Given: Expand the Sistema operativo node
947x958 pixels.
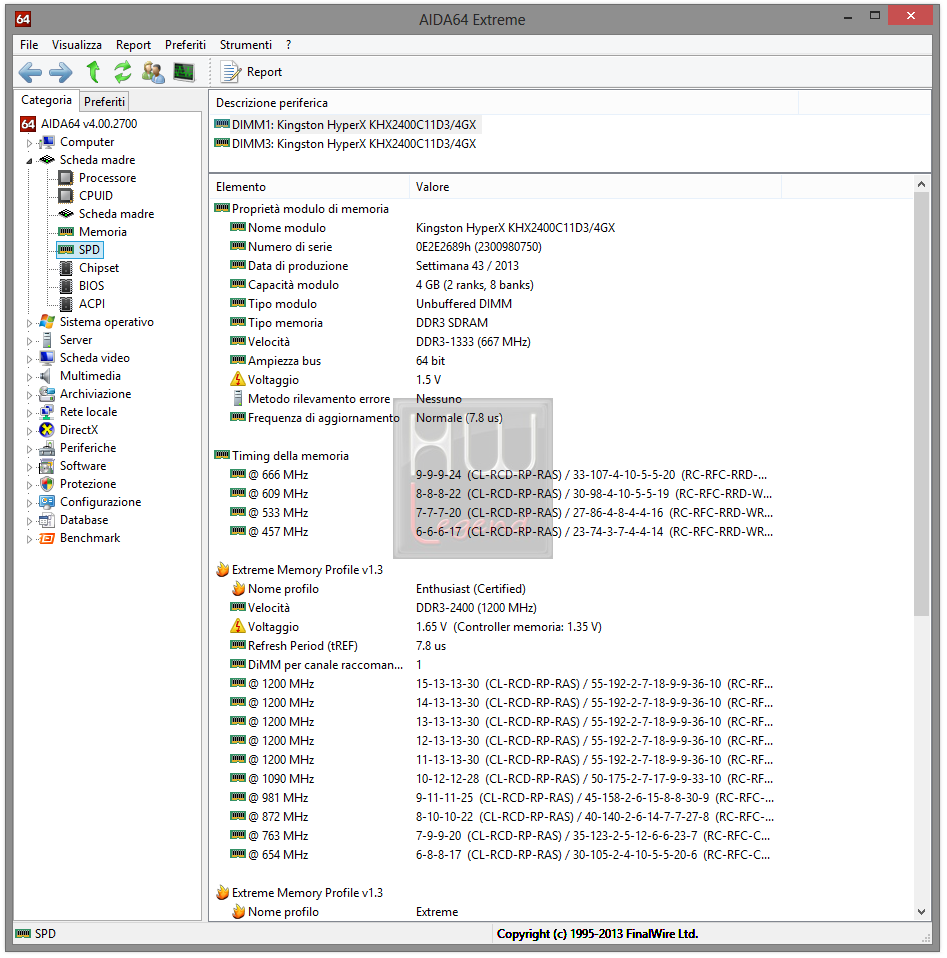Looking at the screenshot, I should tap(29, 323).
